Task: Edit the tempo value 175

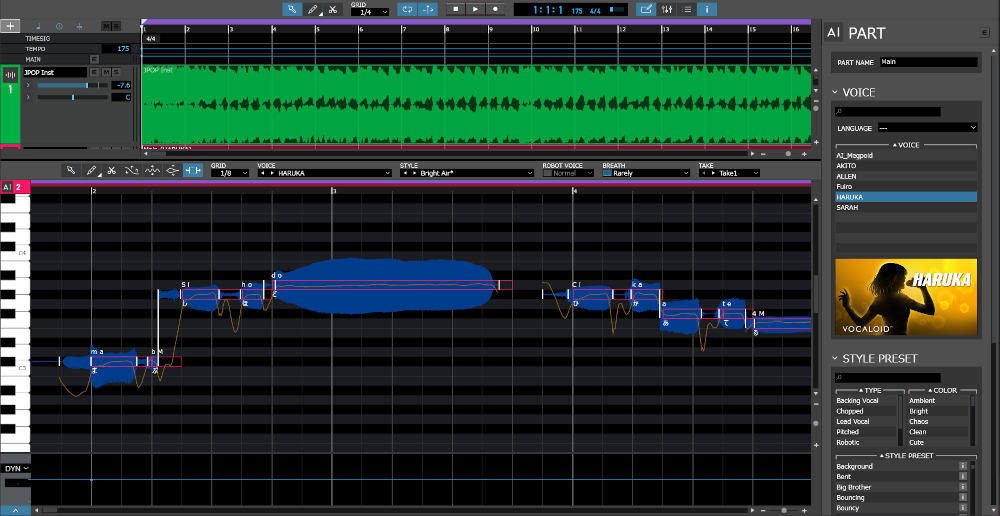Action: 116,48
